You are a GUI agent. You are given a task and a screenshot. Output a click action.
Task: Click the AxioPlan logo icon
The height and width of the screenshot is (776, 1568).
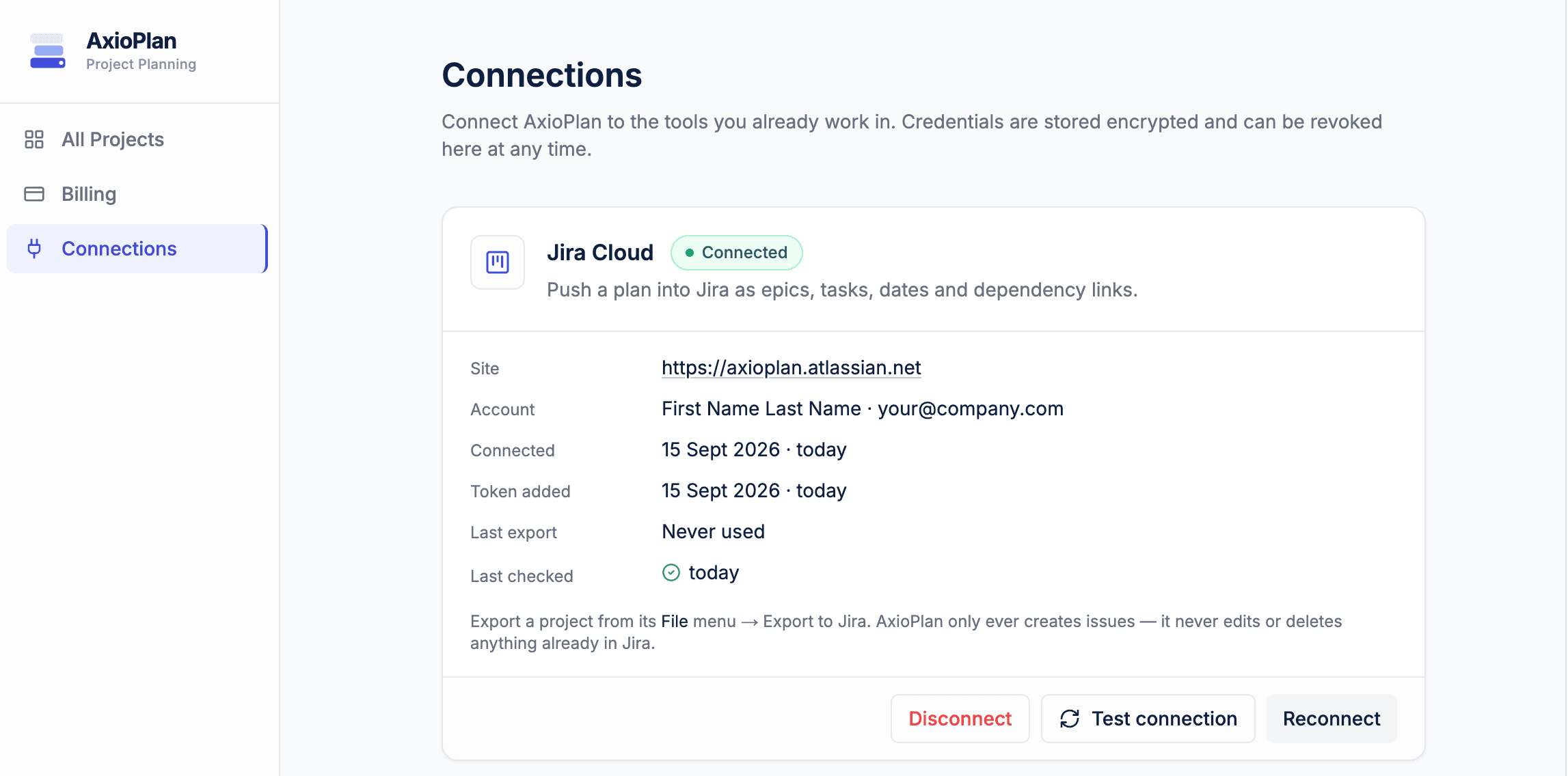(48, 51)
